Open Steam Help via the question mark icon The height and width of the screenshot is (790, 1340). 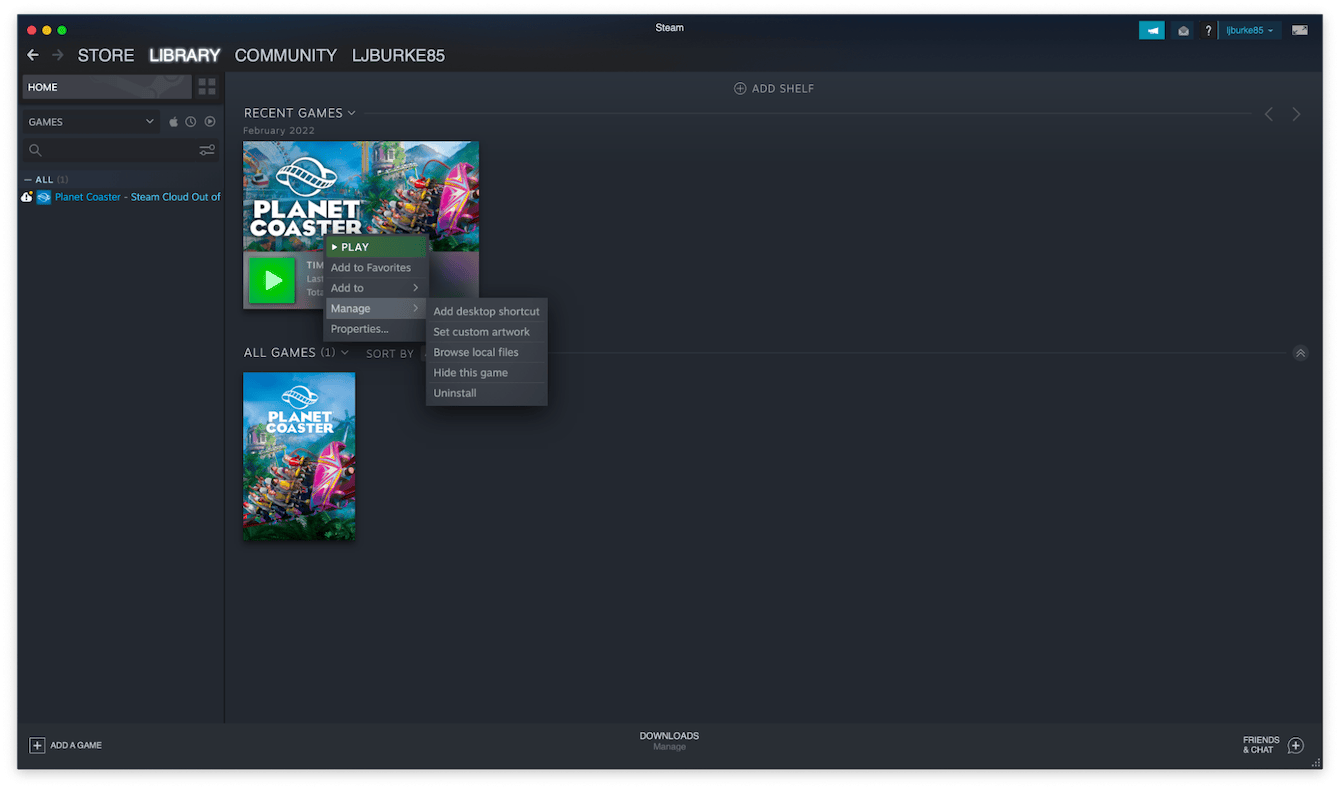[1208, 30]
